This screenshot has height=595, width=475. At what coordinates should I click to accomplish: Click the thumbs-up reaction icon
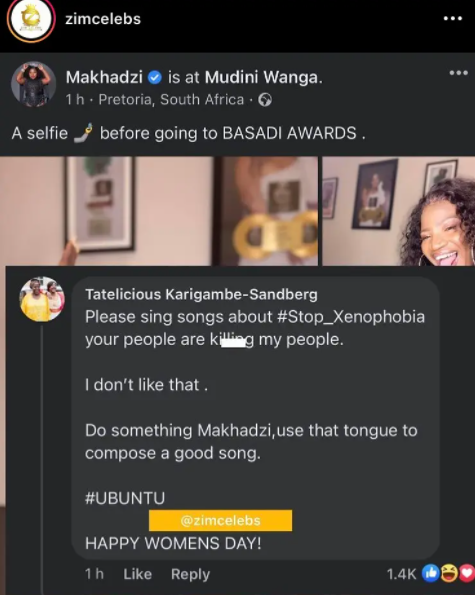[x=431, y=573]
